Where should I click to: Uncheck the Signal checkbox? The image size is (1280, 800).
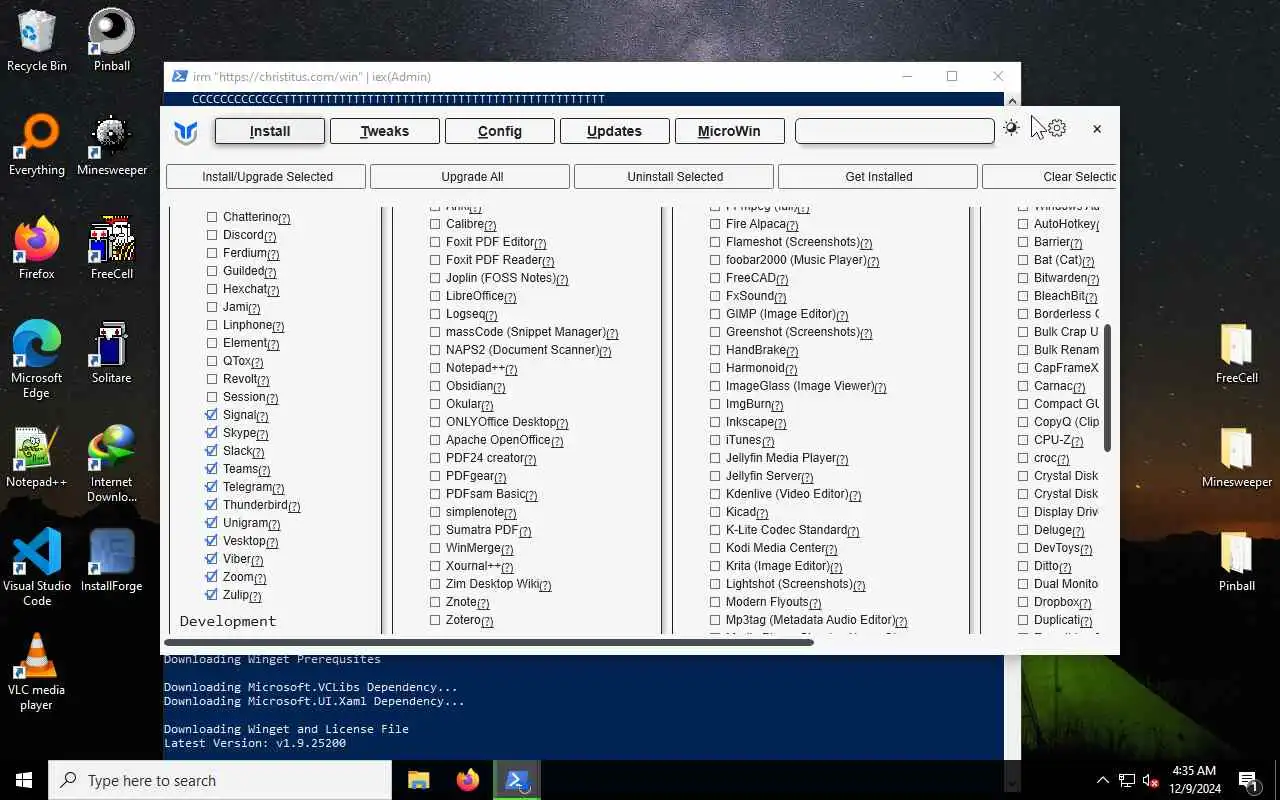pos(212,415)
